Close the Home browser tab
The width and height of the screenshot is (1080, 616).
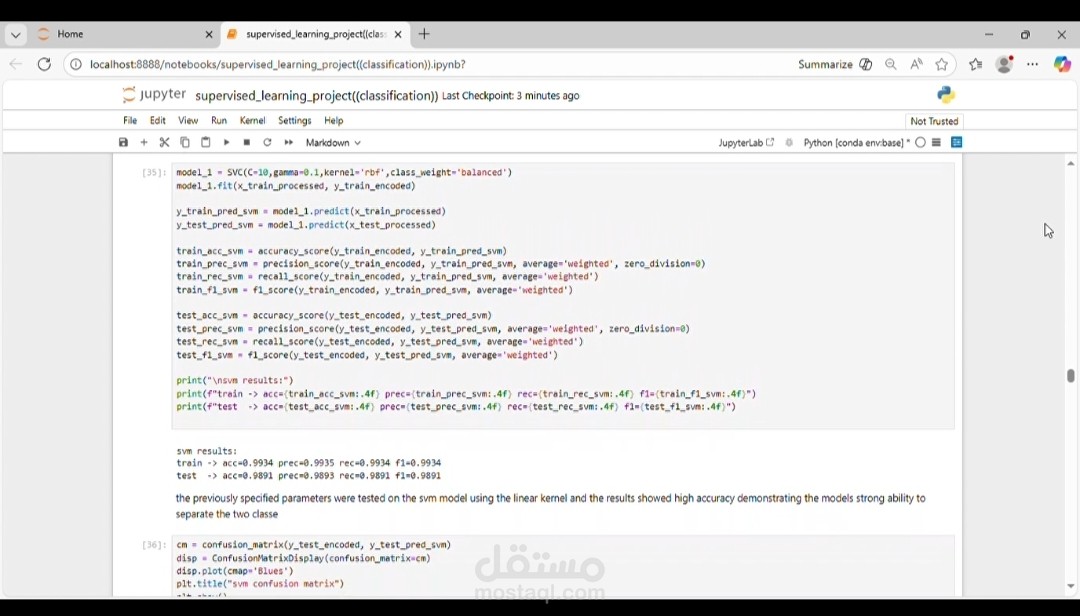coord(209,34)
